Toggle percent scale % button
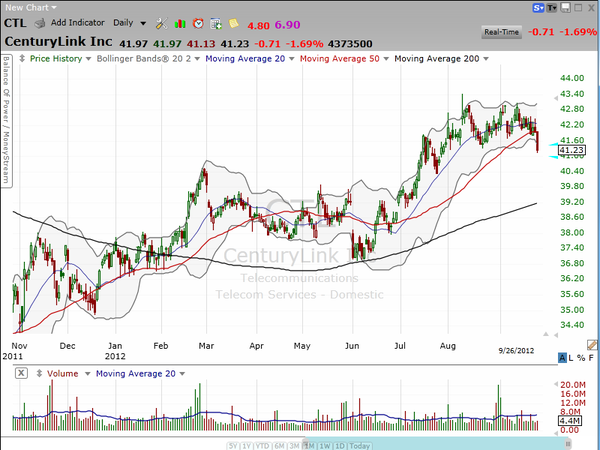This screenshot has width=600, height=450. point(581,358)
